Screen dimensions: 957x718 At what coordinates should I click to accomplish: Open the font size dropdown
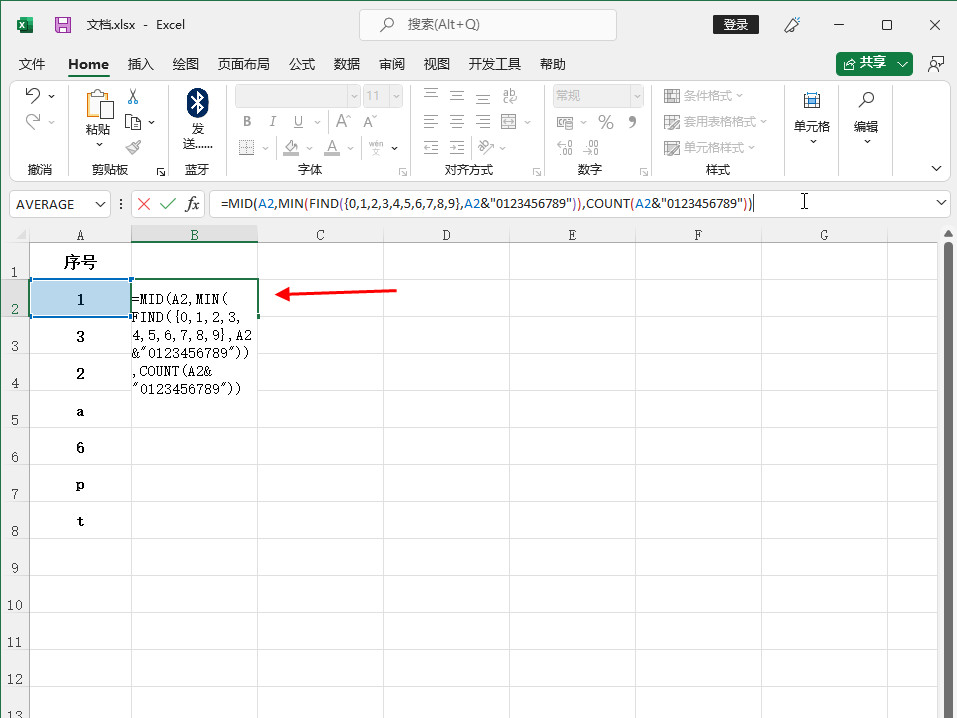[396, 96]
